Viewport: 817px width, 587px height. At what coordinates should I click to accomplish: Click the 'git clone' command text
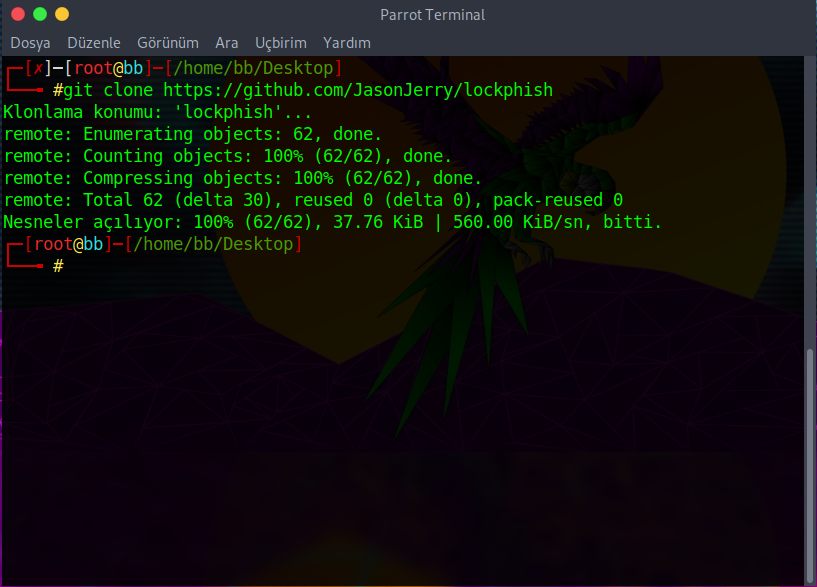tap(108, 90)
